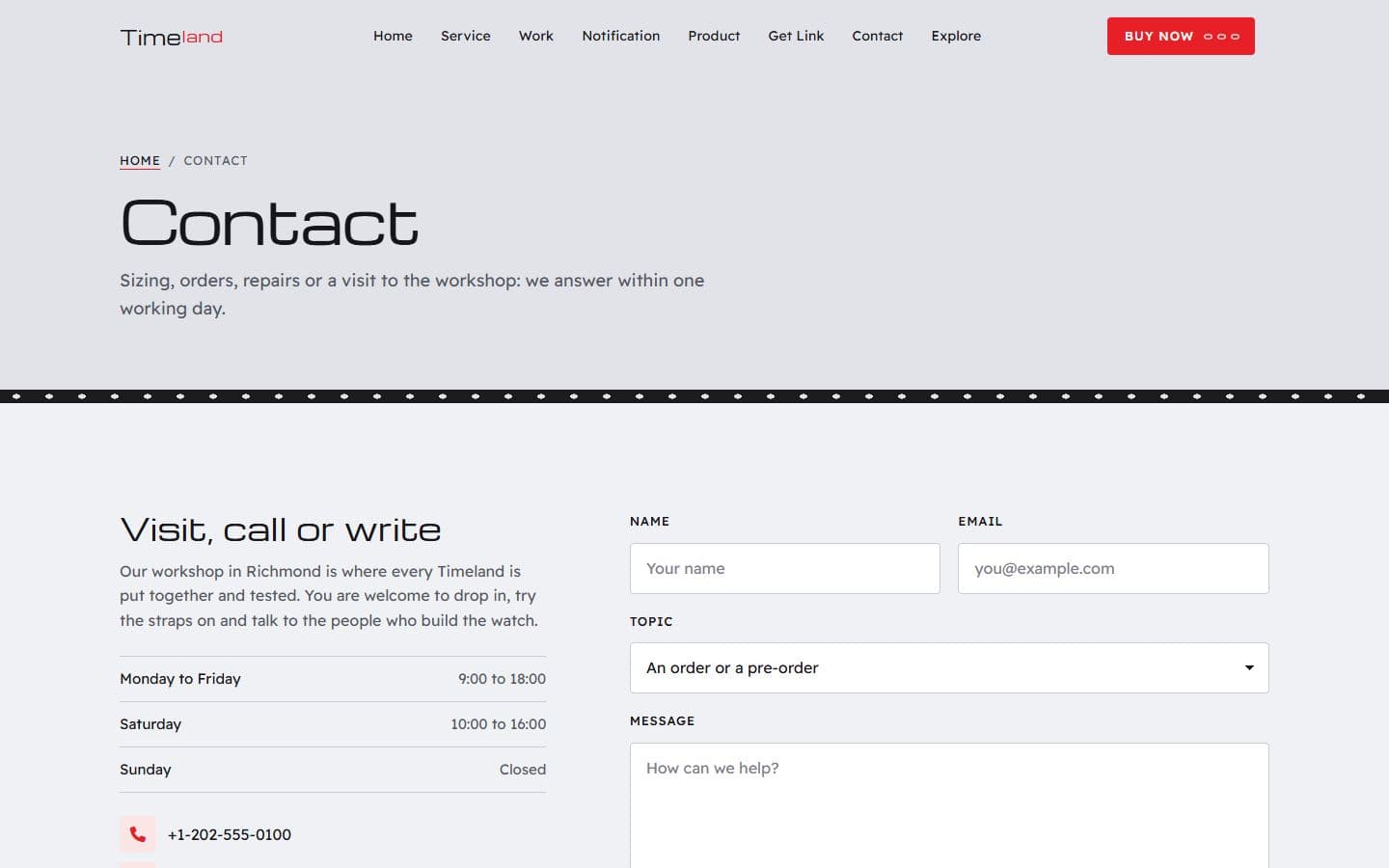Click the Visit, call or write heading
Image resolution: width=1389 pixels, height=868 pixels.
pos(281,529)
